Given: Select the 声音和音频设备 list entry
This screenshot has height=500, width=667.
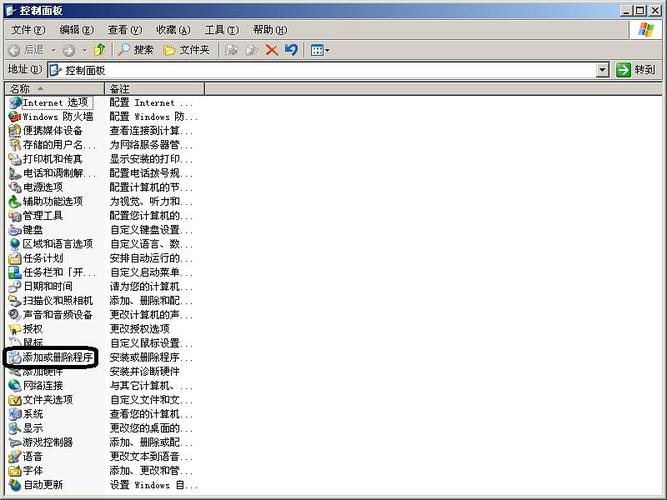Looking at the screenshot, I should pos(51,315).
